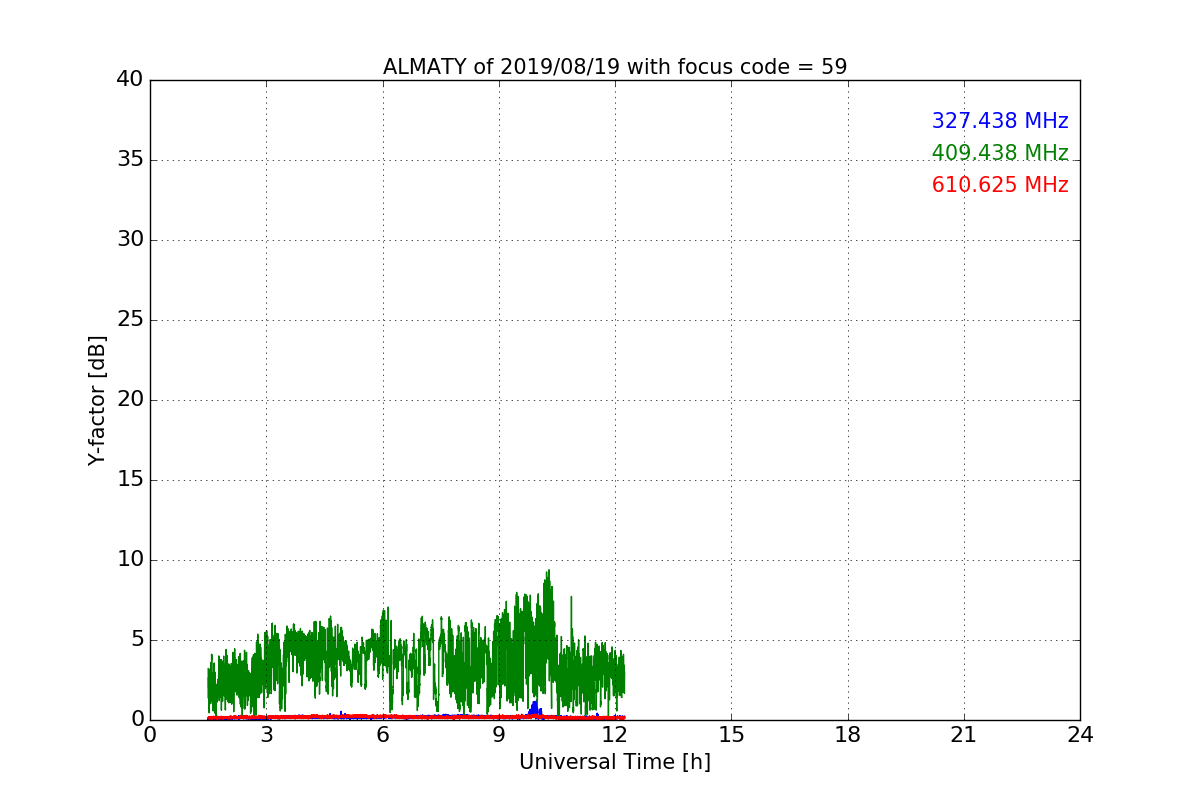Click the y-axis tick label 15
This screenshot has height=800, width=1200.
pos(130,480)
